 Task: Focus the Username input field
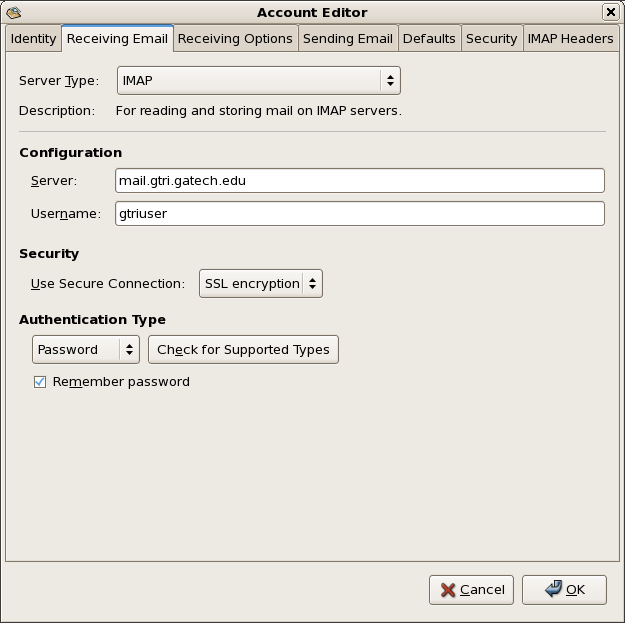(x=359, y=214)
